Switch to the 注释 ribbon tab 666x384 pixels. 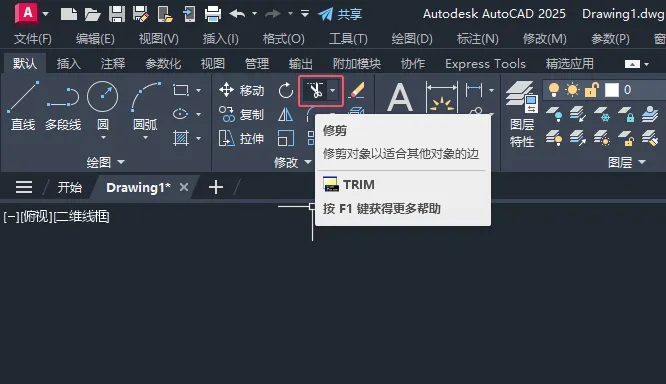(113, 64)
